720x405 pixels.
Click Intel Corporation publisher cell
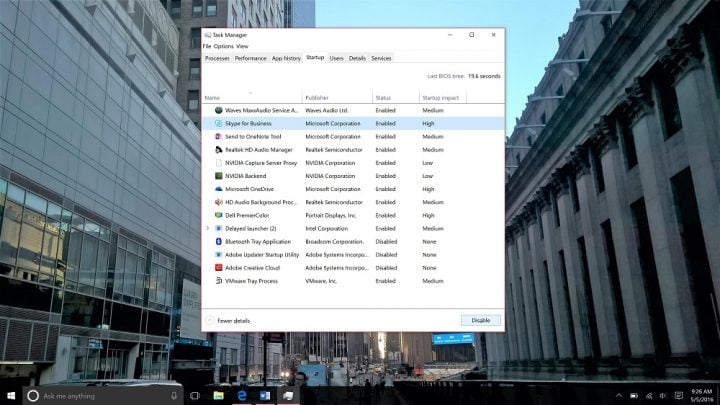[326, 228]
